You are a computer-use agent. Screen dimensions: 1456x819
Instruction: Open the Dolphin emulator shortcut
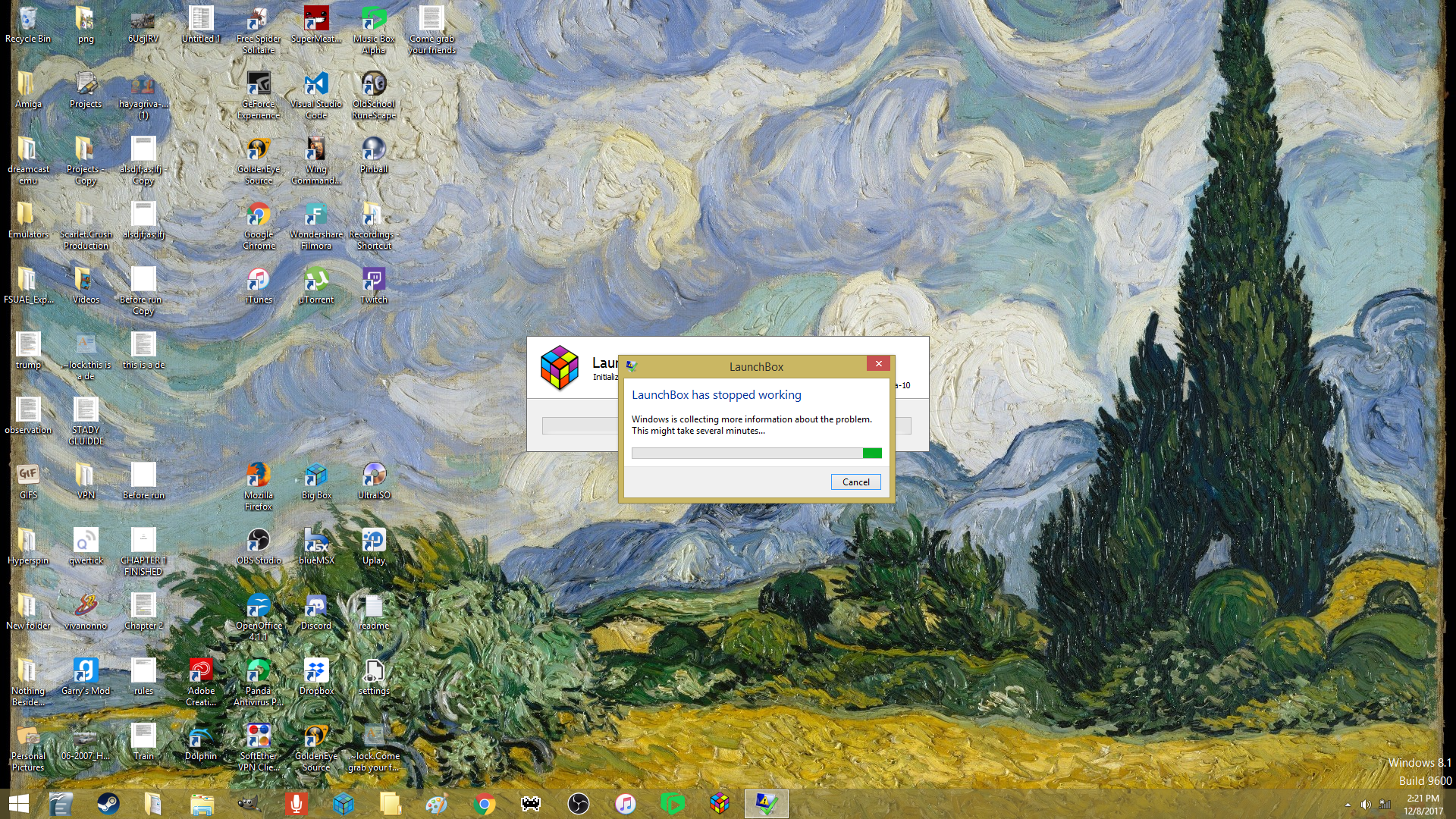[x=201, y=742]
